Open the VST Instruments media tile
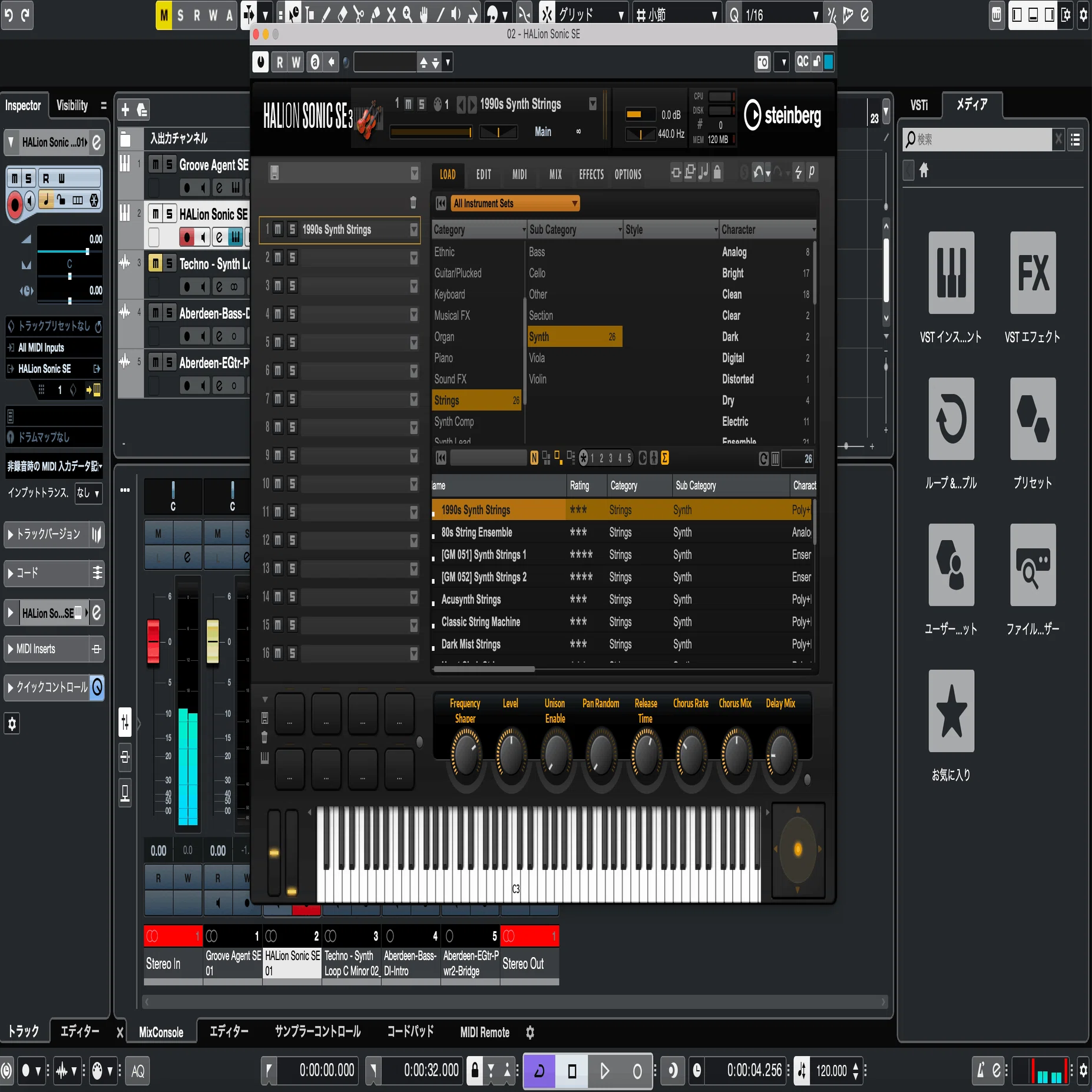This screenshot has height=1092, width=1092. (x=951, y=273)
